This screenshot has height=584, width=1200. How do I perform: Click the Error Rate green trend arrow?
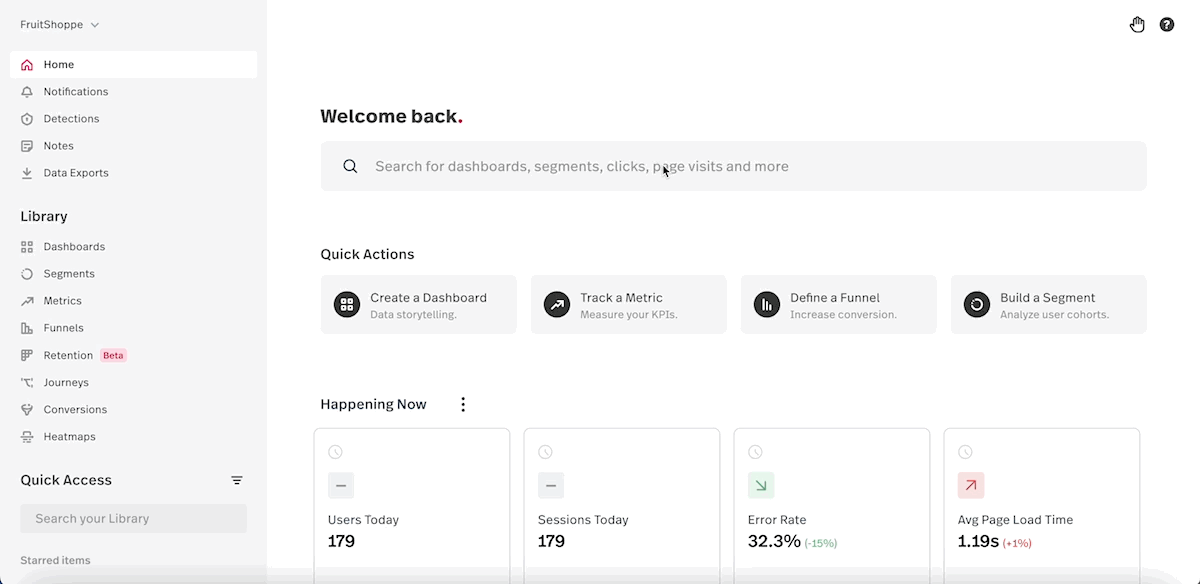(761, 486)
